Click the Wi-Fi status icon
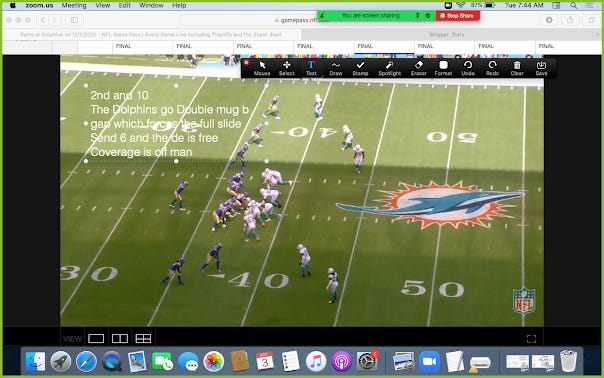This screenshot has width=604, height=378. [461, 5]
